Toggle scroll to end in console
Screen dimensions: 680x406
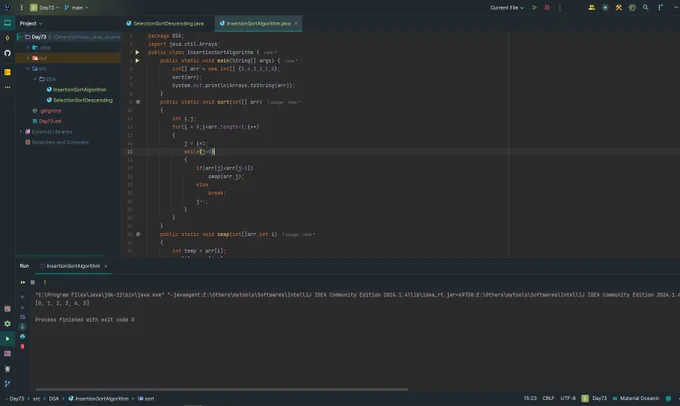click(x=23, y=327)
